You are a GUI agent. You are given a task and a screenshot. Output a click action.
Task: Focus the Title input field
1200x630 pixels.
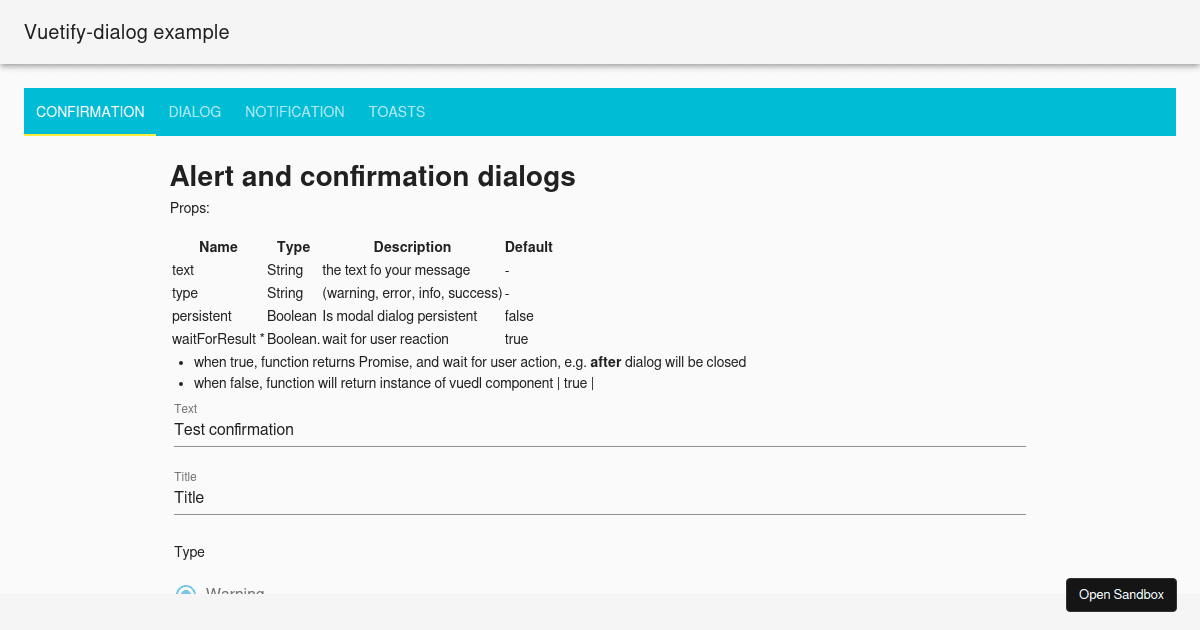coord(400,497)
